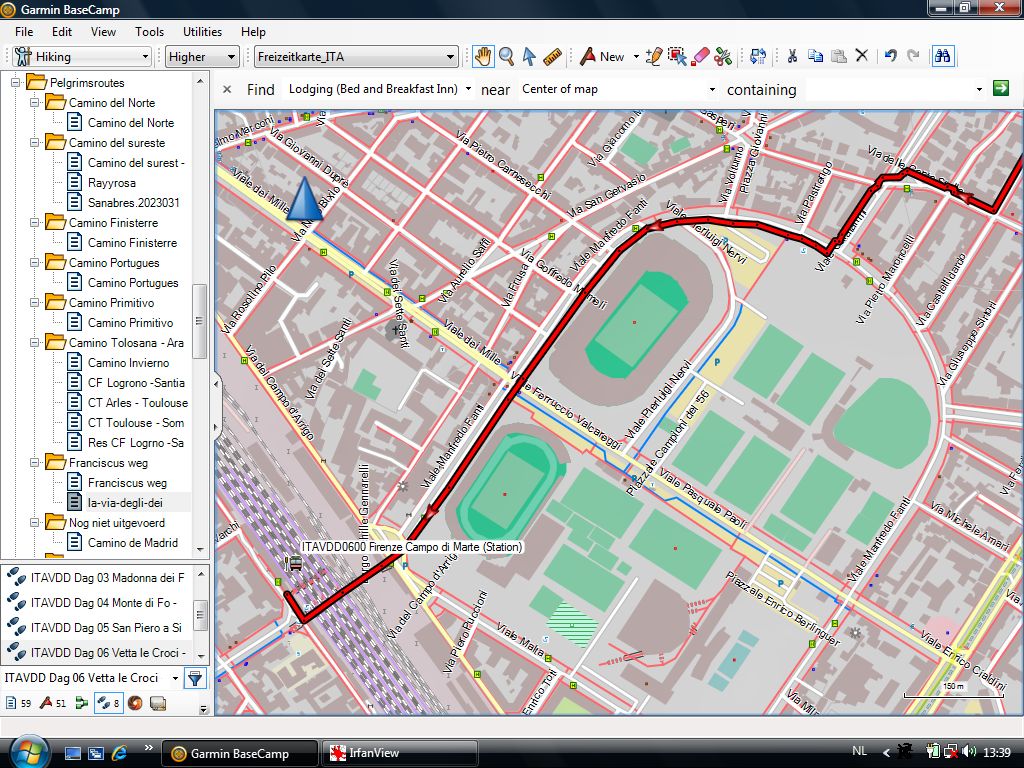Toggle the filter funnel button
1024x768 pixels.
pos(195,678)
